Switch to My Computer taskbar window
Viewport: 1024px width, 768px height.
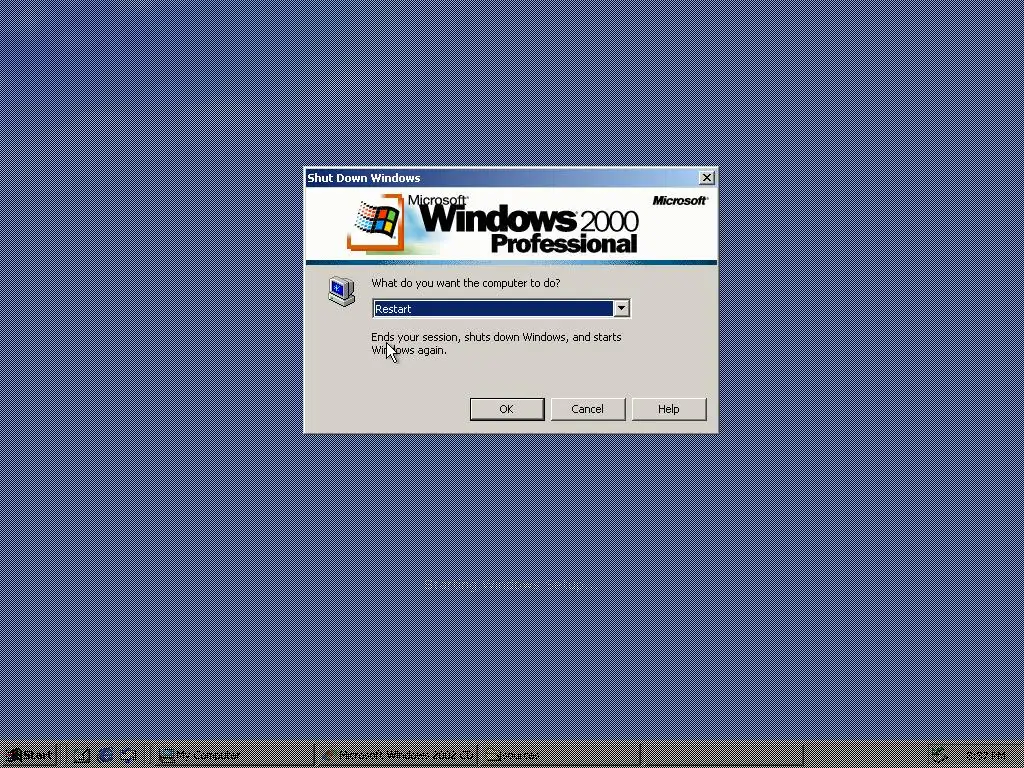pos(234,755)
